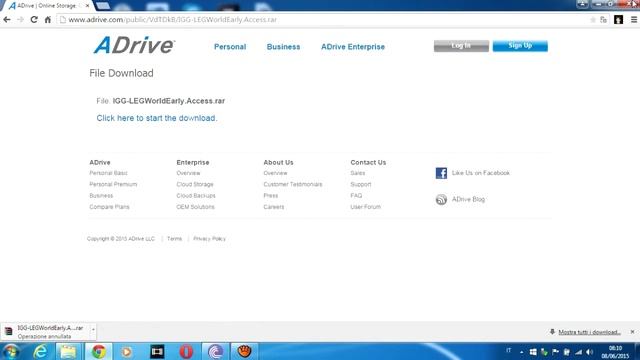Click the IT language indicator in tray
Screen dimensions: 640x360
click(x=509, y=351)
